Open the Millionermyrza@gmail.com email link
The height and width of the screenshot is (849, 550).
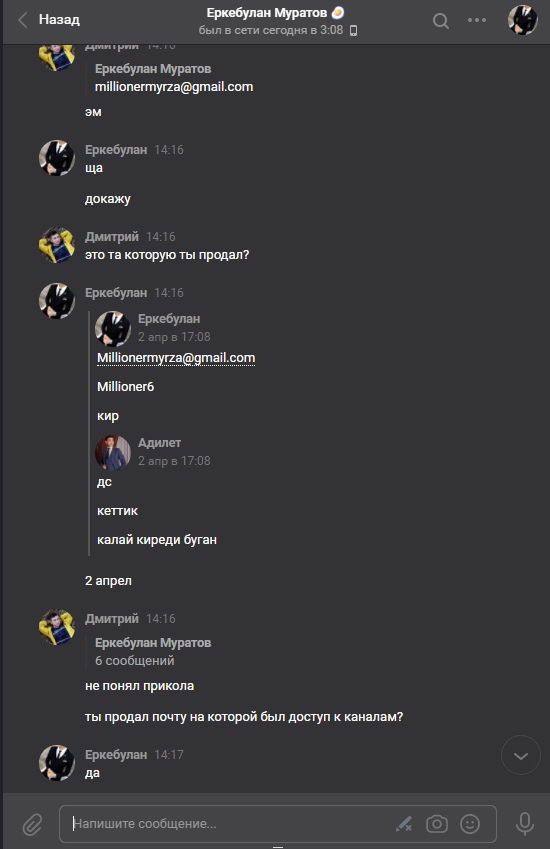click(176, 358)
